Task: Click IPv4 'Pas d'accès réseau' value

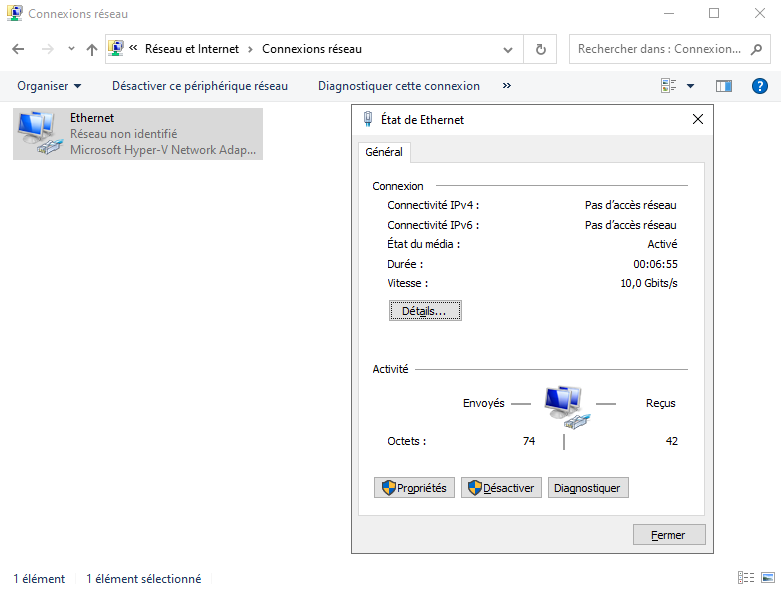Action: point(631,205)
